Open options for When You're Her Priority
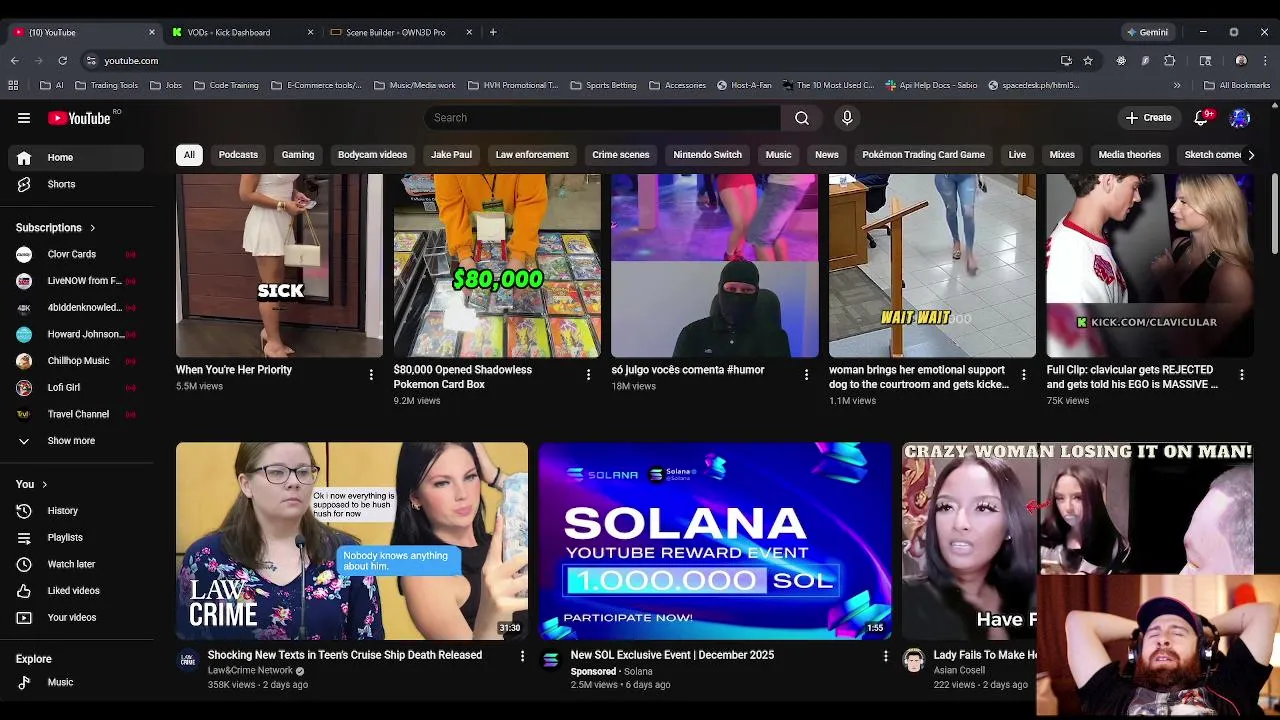Image resolution: width=1280 pixels, height=720 pixels. (371, 375)
